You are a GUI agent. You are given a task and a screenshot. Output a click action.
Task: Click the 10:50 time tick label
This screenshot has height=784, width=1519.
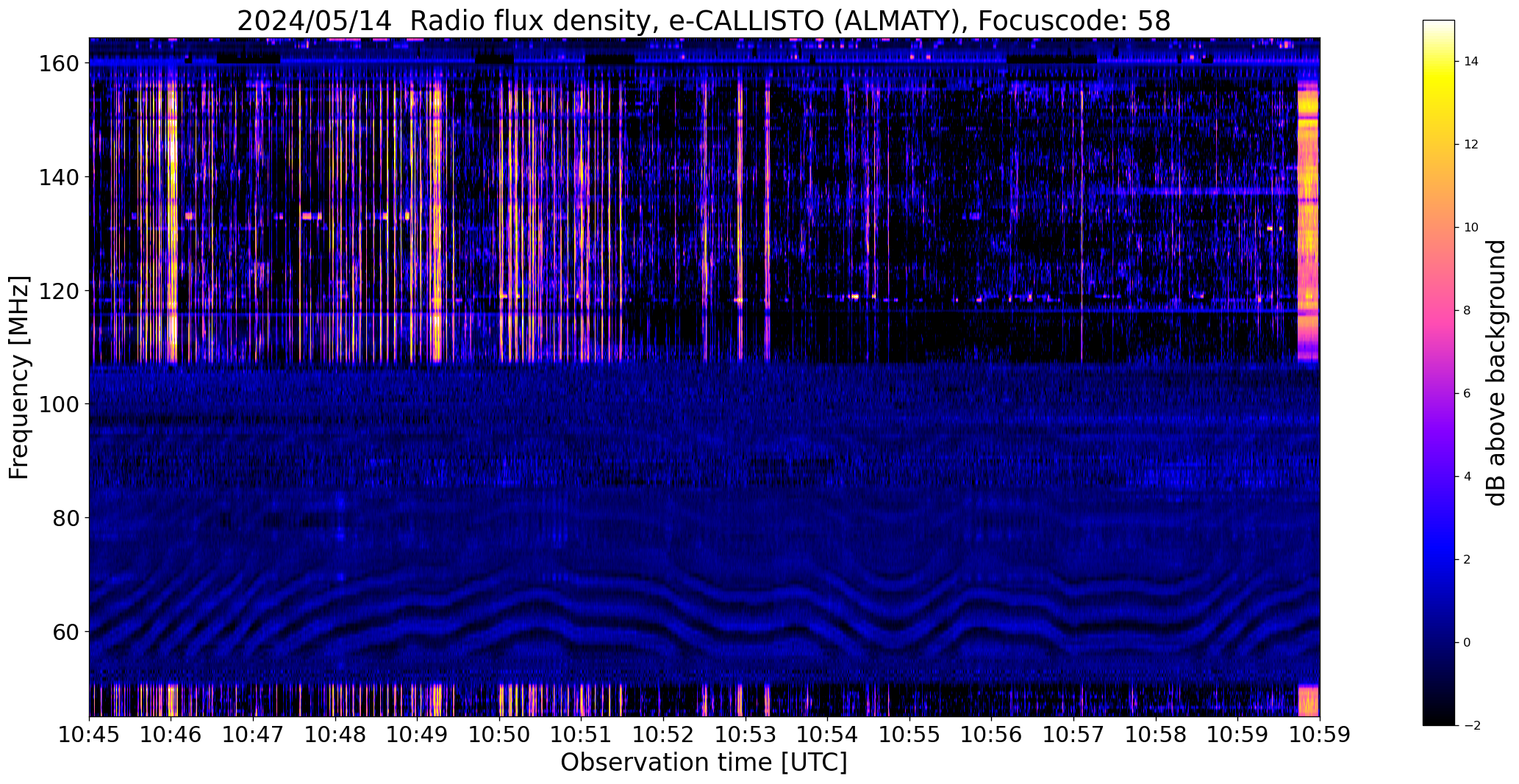tap(499, 735)
